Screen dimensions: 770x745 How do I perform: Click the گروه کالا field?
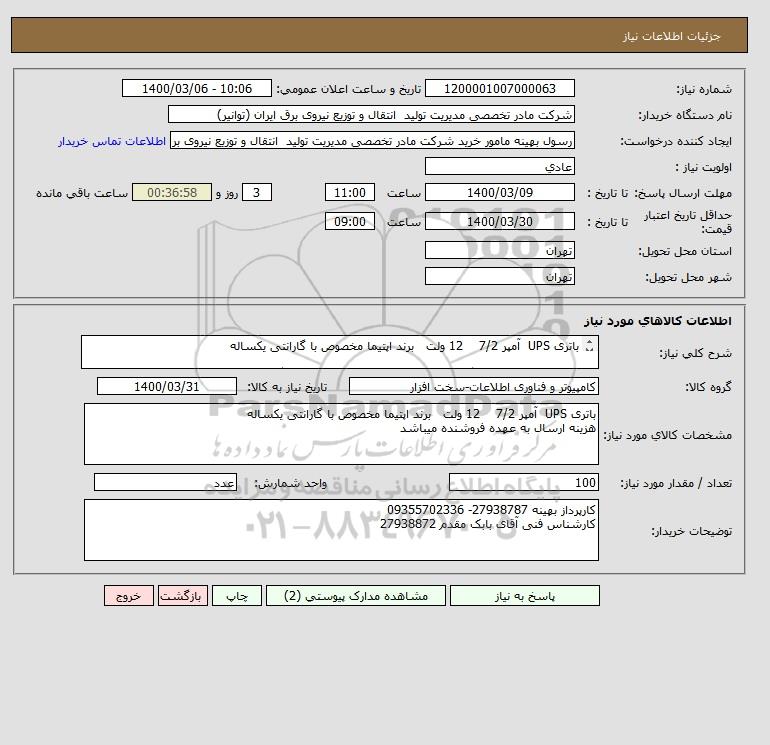coord(473,386)
